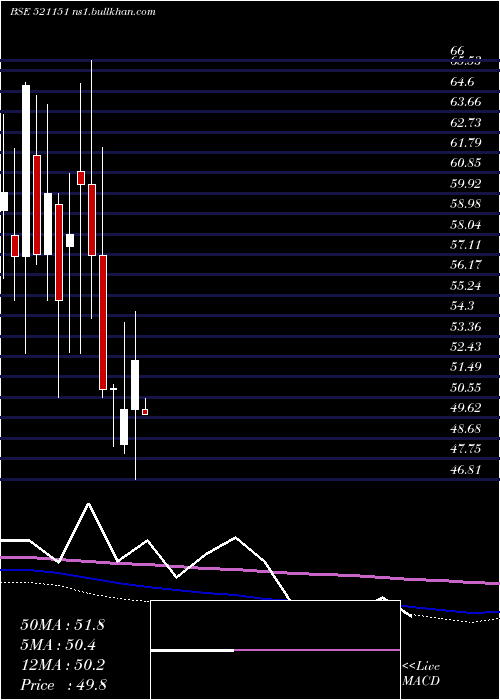Click the 58.04 price axis label
The height and width of the screenshot is (700, 500).
click(x=466, y=224)
